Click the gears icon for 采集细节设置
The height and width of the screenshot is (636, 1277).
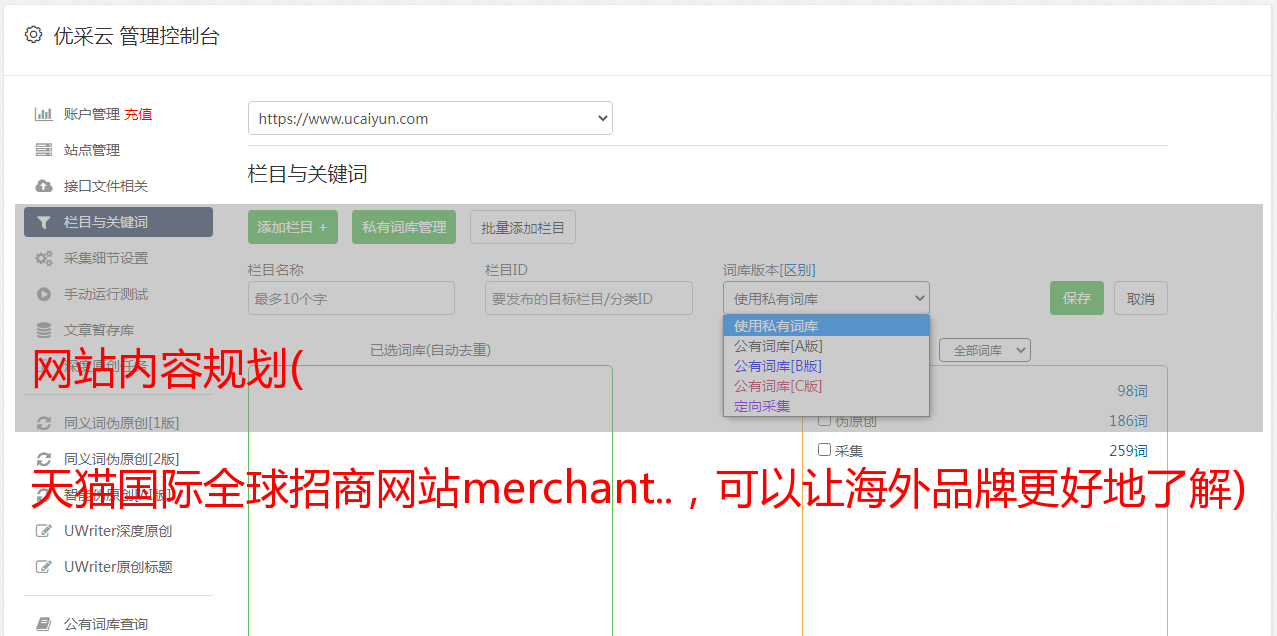[43, 258]
